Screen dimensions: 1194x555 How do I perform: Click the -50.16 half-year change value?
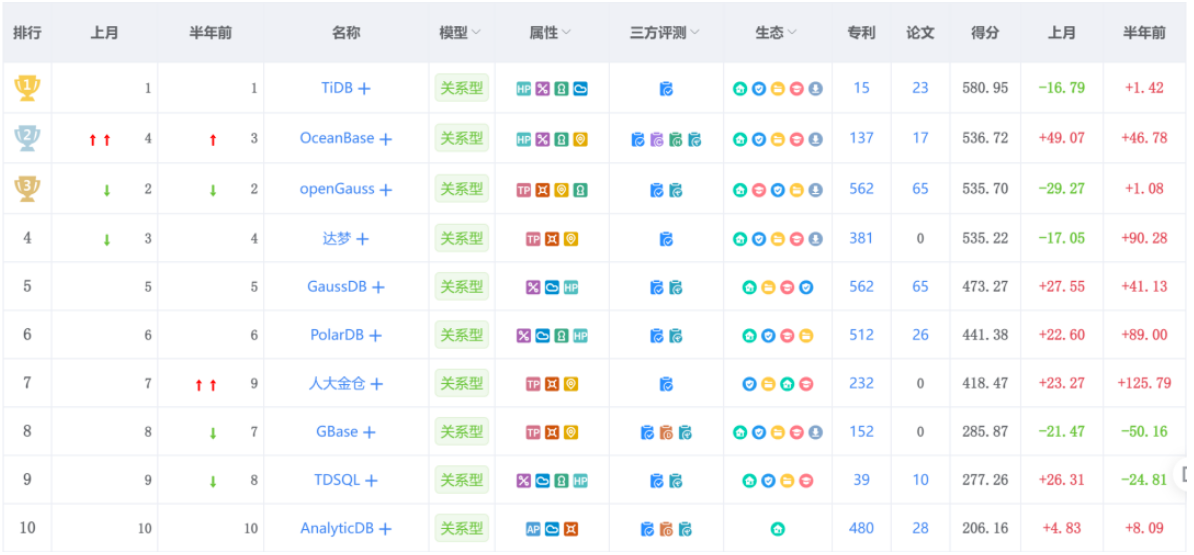pos(1144,432)
